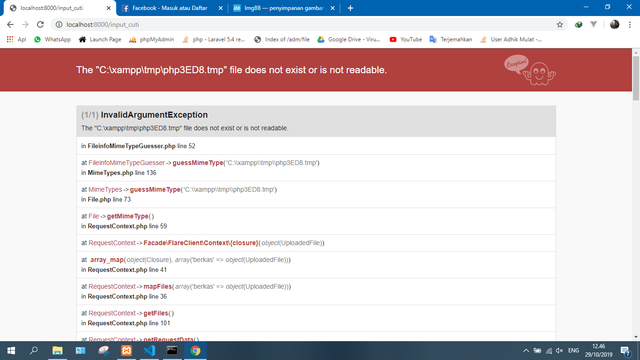The height and width of the screenshot is (360, 640).
Task: Click FileinfoMimeTypeGuesser guessMimeType trace row
Action: [x=316, y=168]
